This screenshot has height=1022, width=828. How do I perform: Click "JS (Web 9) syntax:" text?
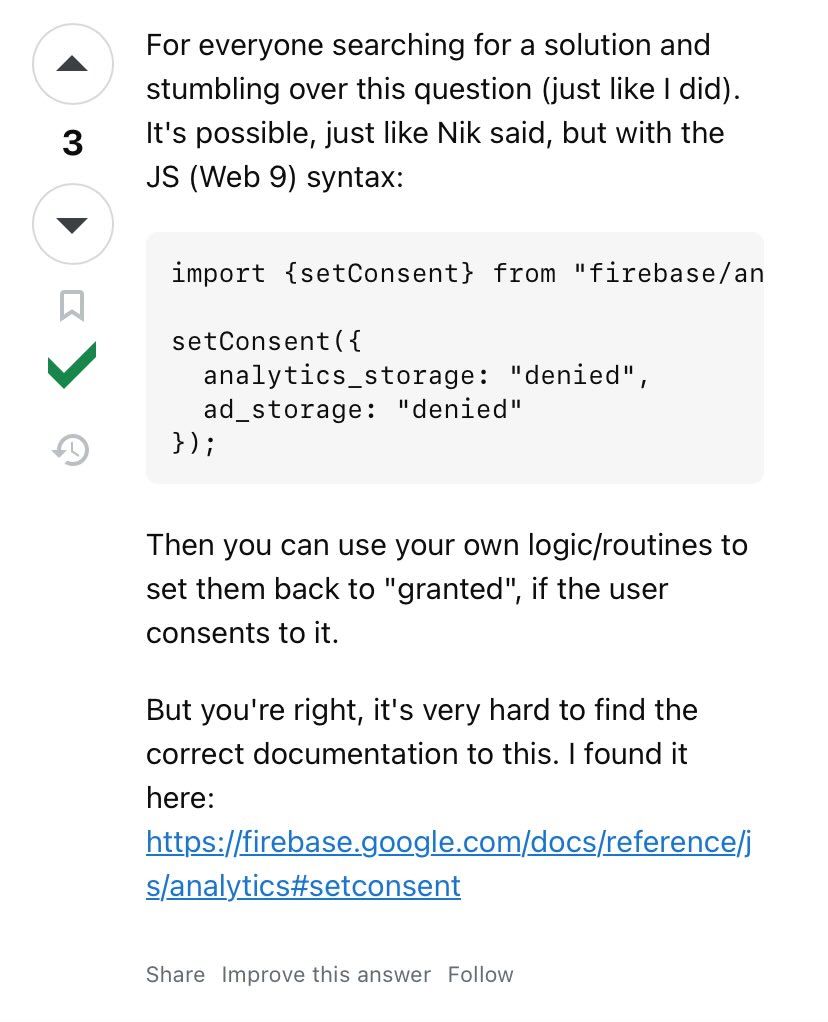(x=275, y=177)
